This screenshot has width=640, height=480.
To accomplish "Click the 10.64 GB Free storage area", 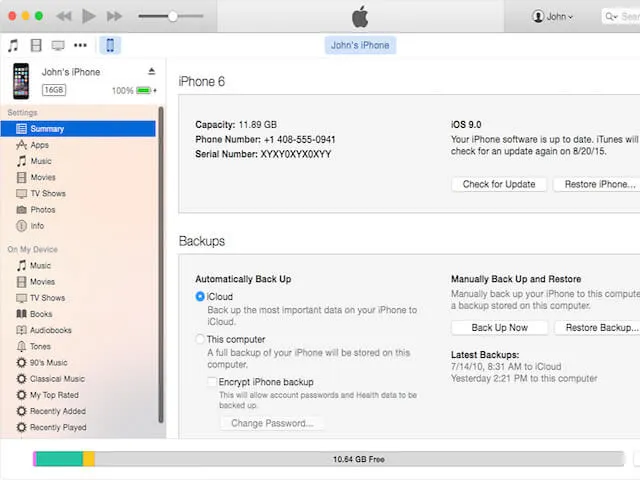I will point(359,459).
